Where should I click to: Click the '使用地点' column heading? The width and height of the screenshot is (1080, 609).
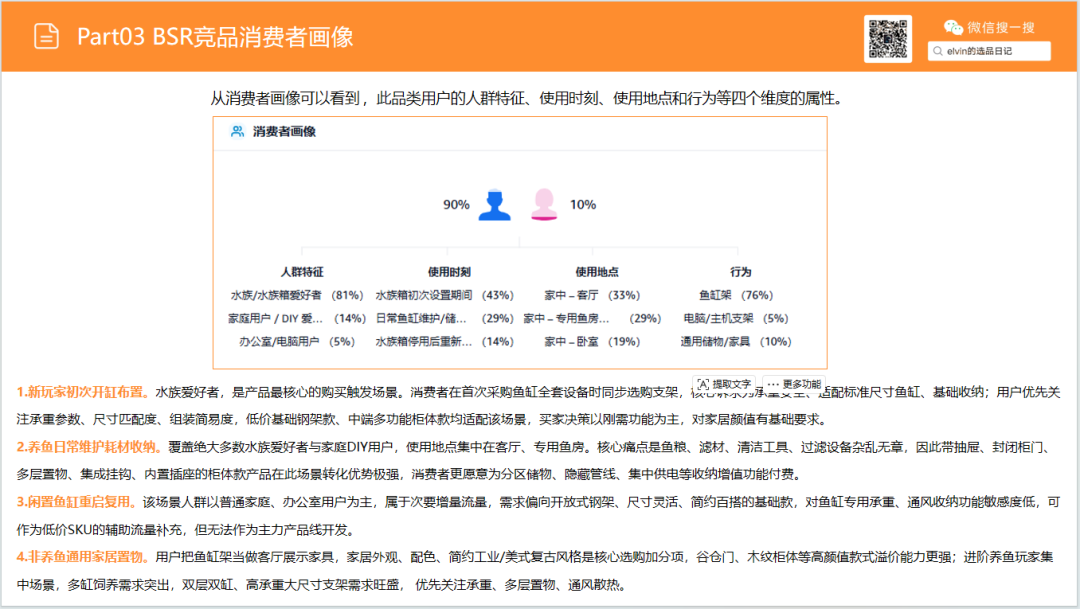point(596,272)
